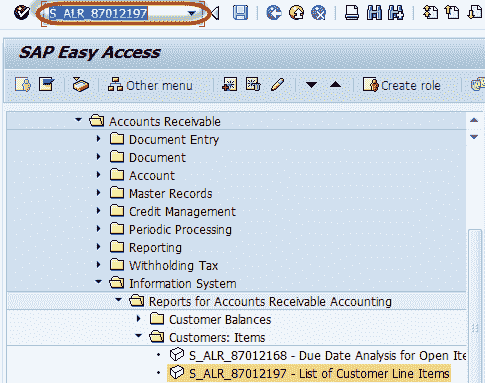Click the Previous Page icon

452,13
